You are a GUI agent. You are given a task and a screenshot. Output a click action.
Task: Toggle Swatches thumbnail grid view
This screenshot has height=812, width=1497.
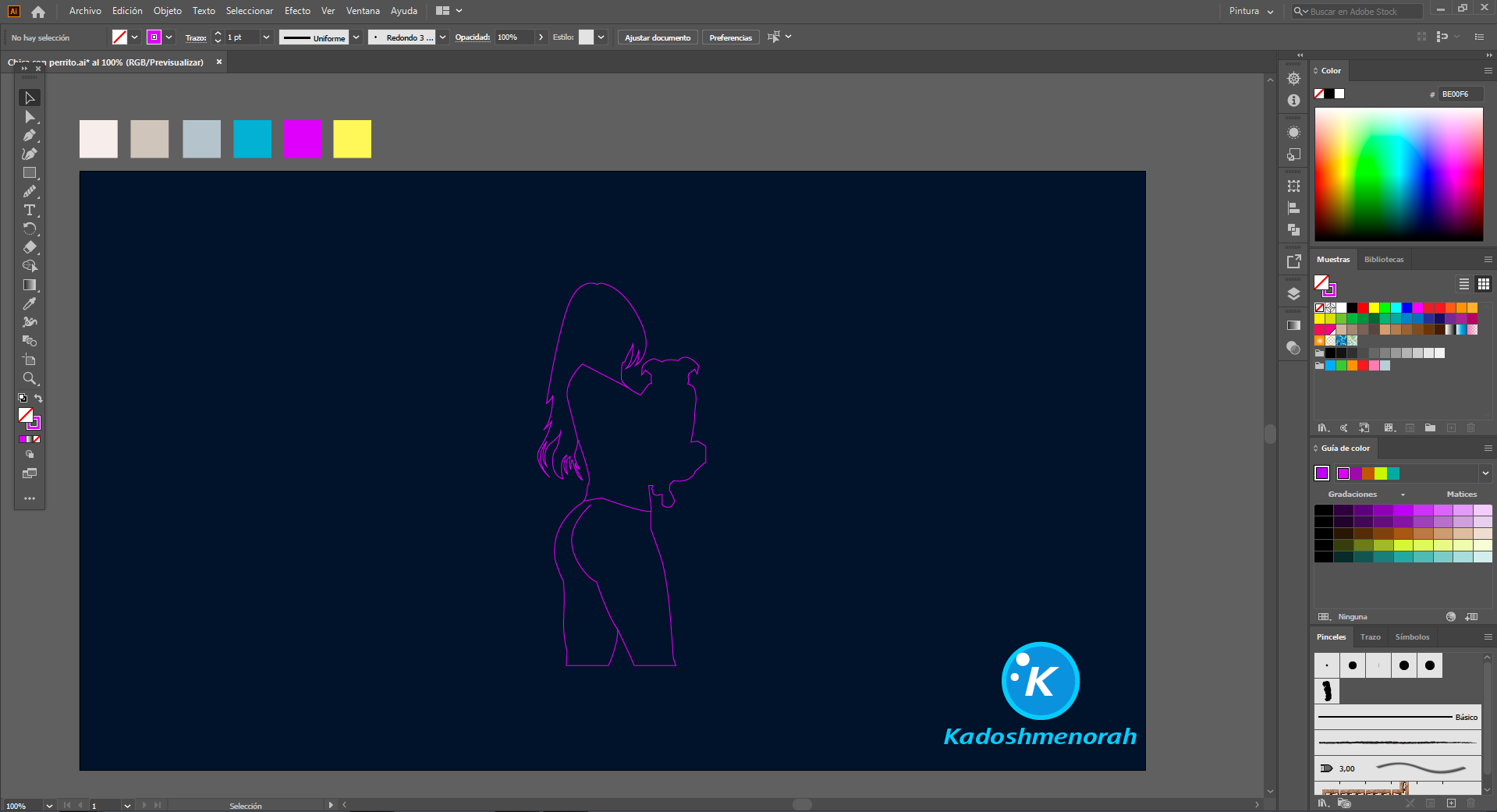tap(1484, 284)
